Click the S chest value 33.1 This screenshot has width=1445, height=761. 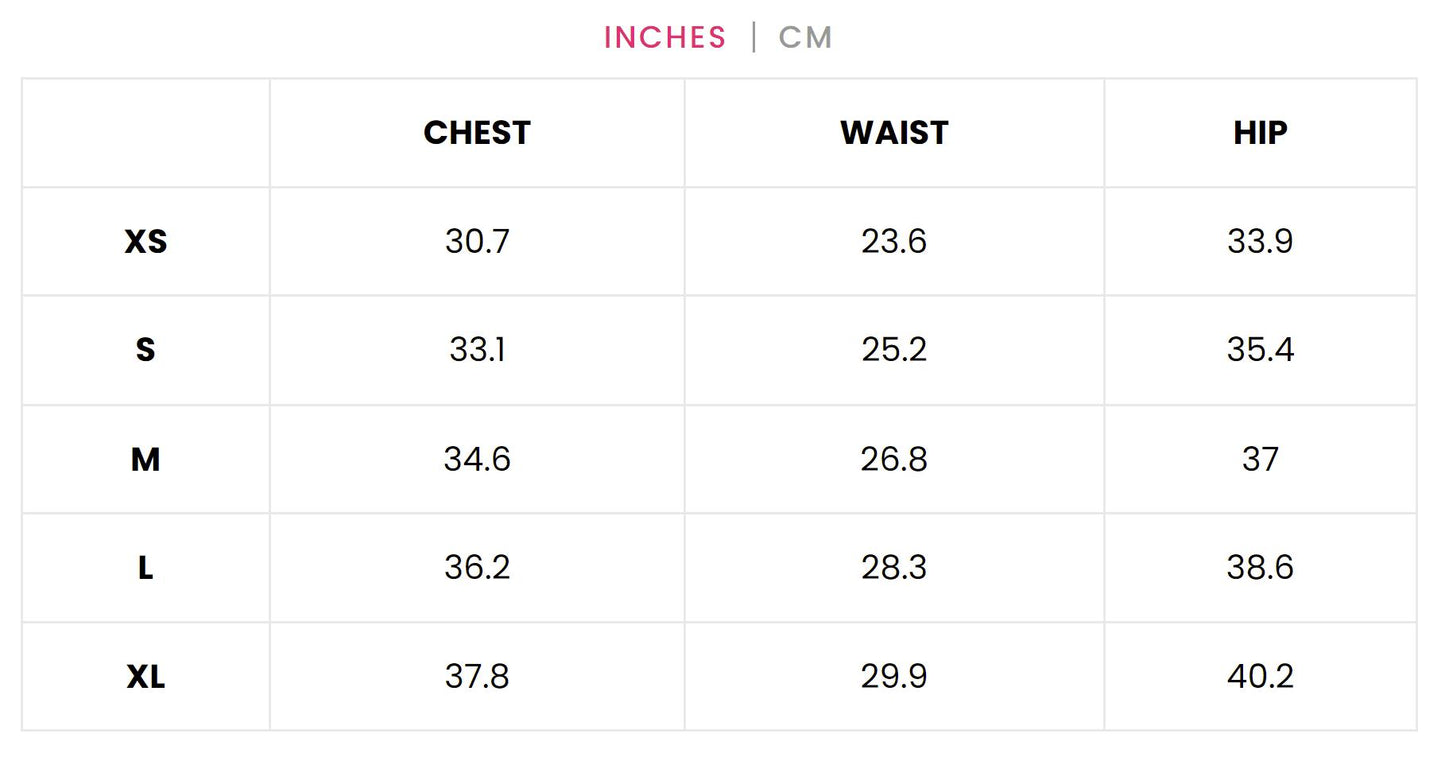click(x=477, y=350)
